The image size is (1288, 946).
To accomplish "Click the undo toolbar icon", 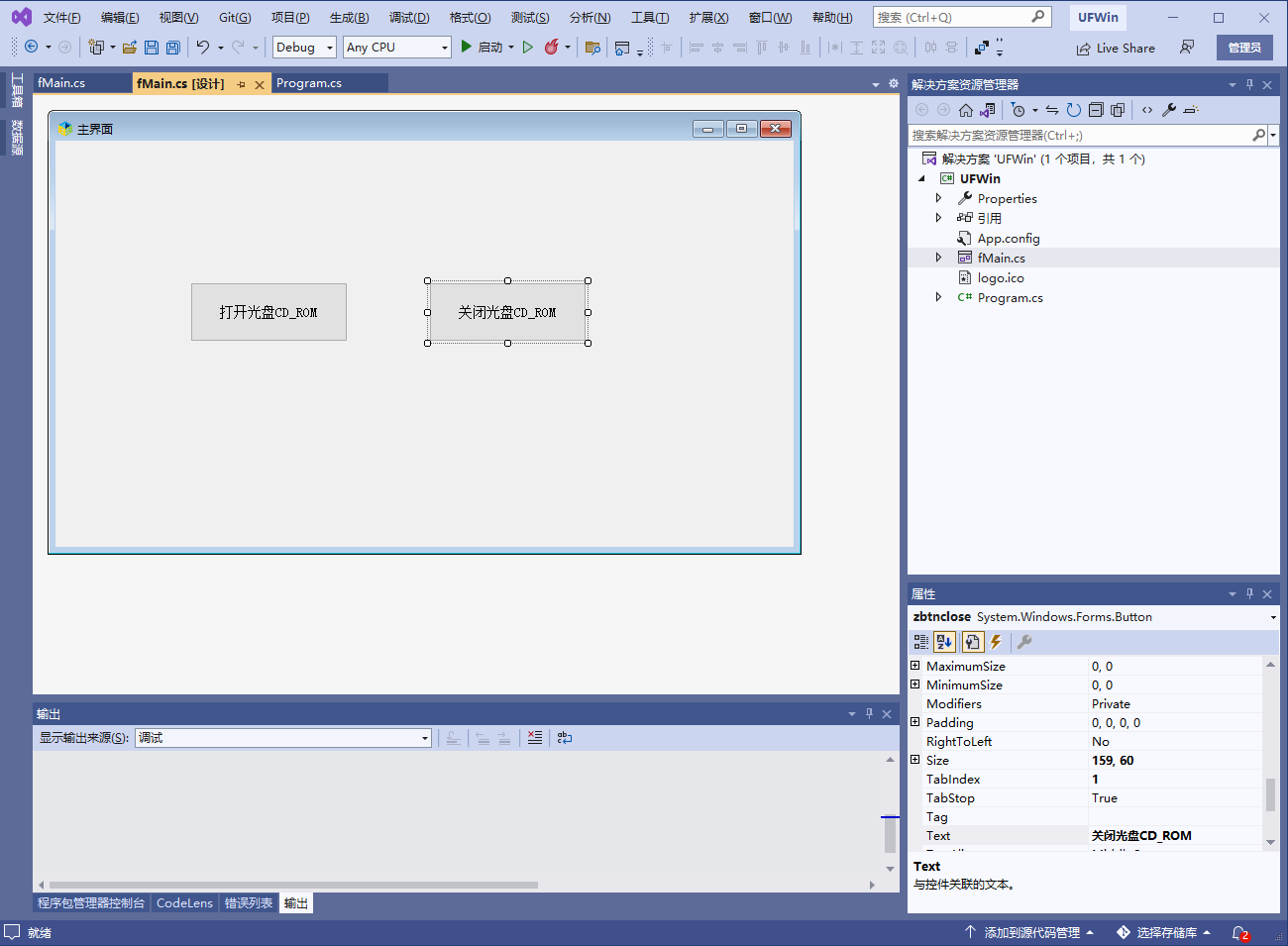I will [x=203, y=47].
